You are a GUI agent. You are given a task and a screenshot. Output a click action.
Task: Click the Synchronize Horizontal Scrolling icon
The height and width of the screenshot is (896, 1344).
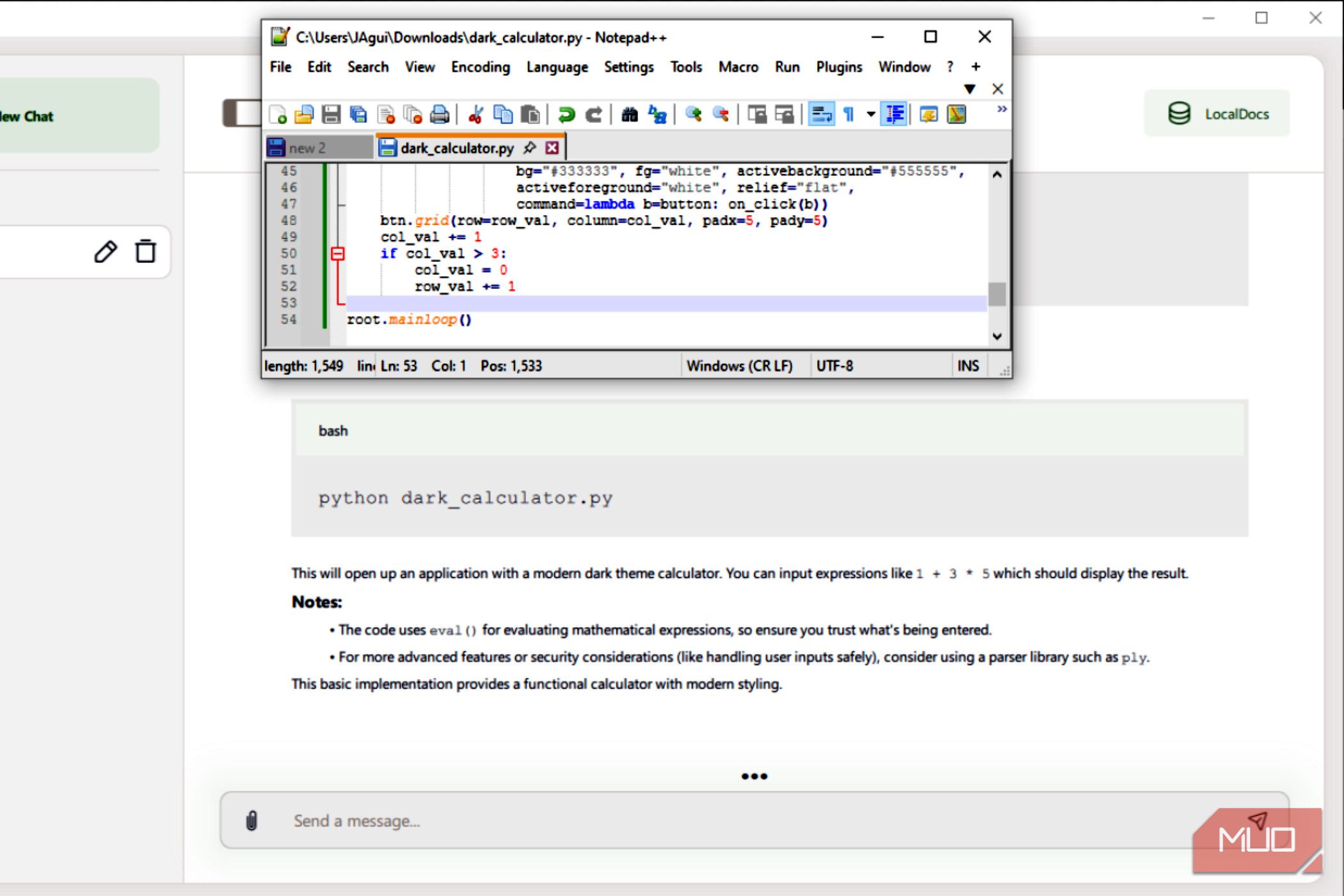[x=785, y=115]
